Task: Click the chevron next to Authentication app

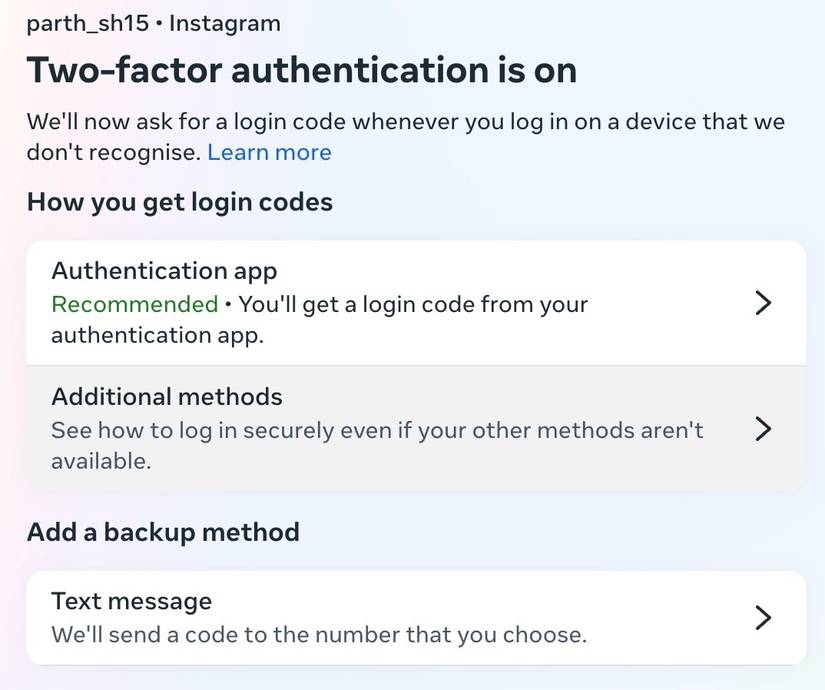Action: [763, 302]
